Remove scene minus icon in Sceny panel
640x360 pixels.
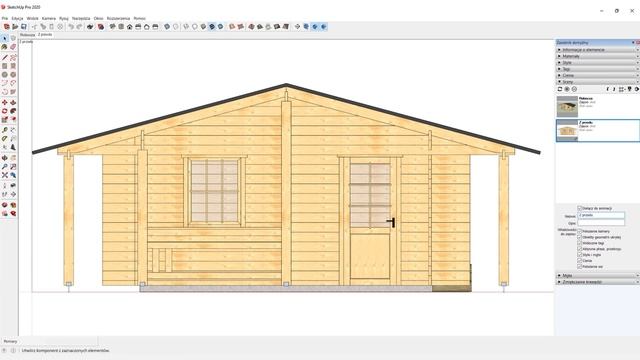(574, 89)
